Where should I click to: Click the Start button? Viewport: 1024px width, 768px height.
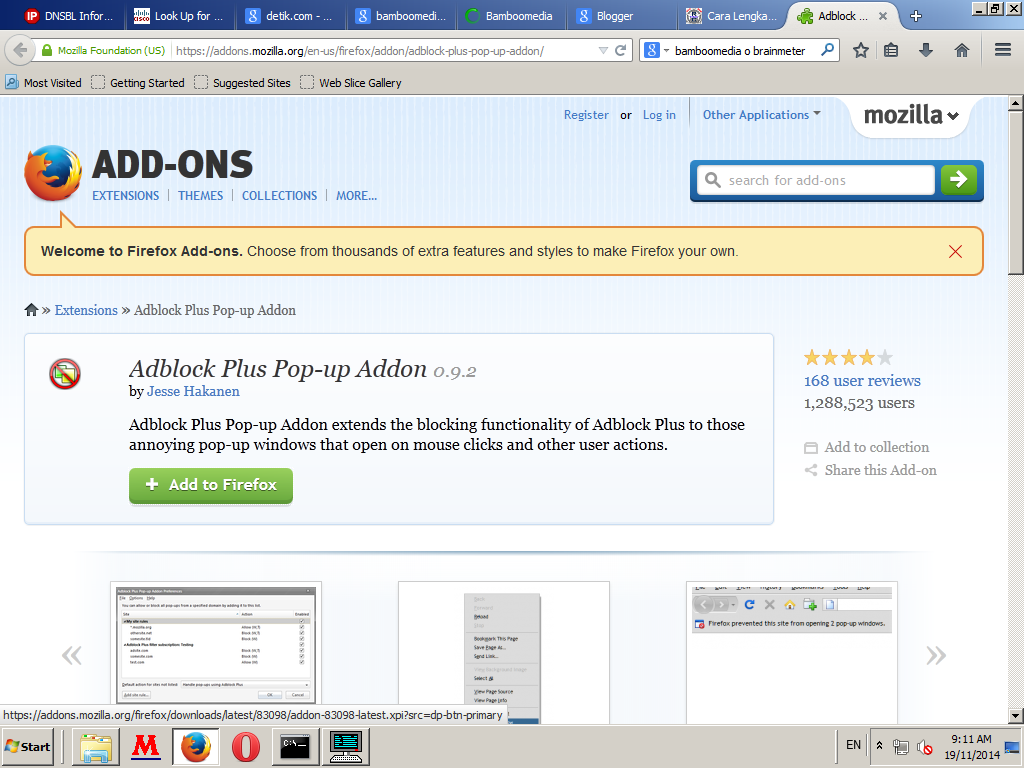(28, 746)
